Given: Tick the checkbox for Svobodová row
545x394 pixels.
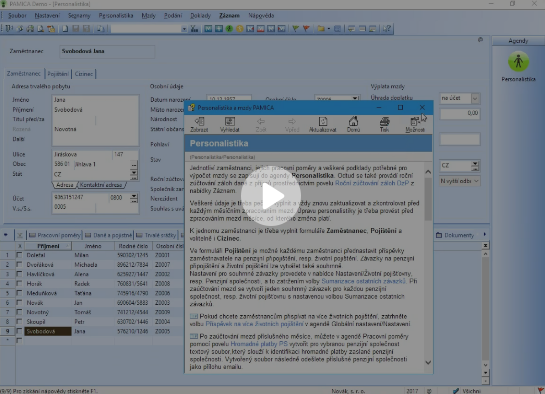Looking at the screenshot, I should (19, 331).
